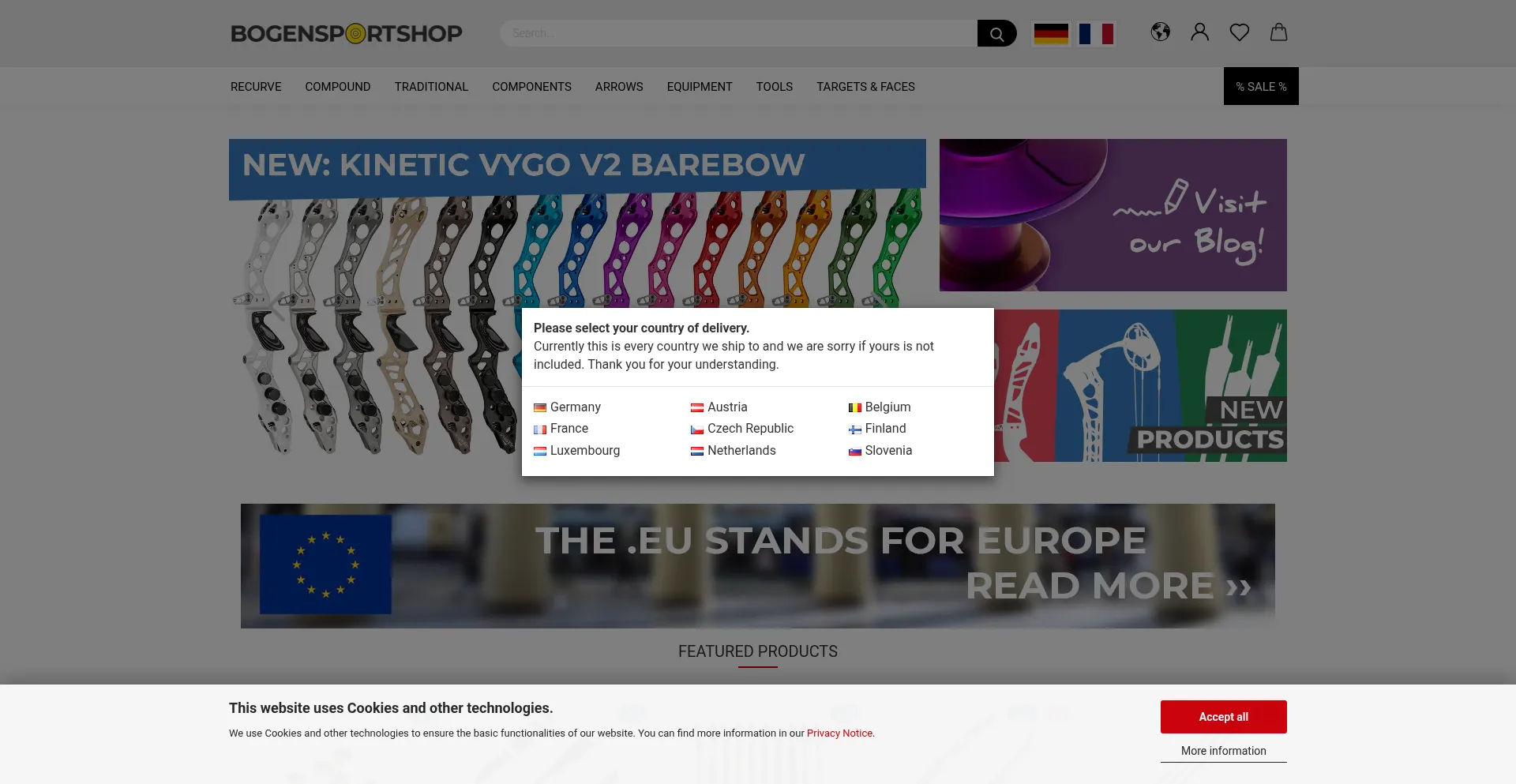
Task: Open the user account icon
Action: coord(1199,32)
